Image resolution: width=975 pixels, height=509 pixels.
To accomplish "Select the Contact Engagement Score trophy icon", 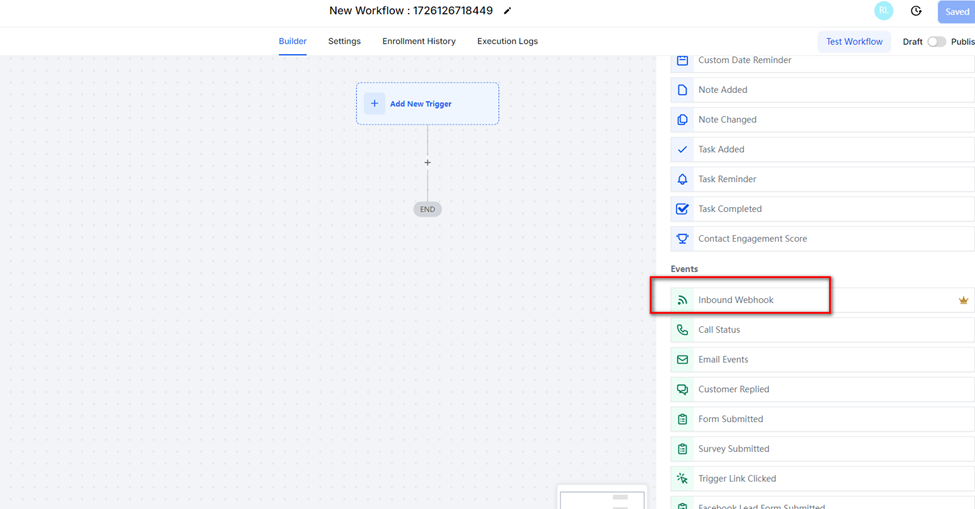I will 682,239.
